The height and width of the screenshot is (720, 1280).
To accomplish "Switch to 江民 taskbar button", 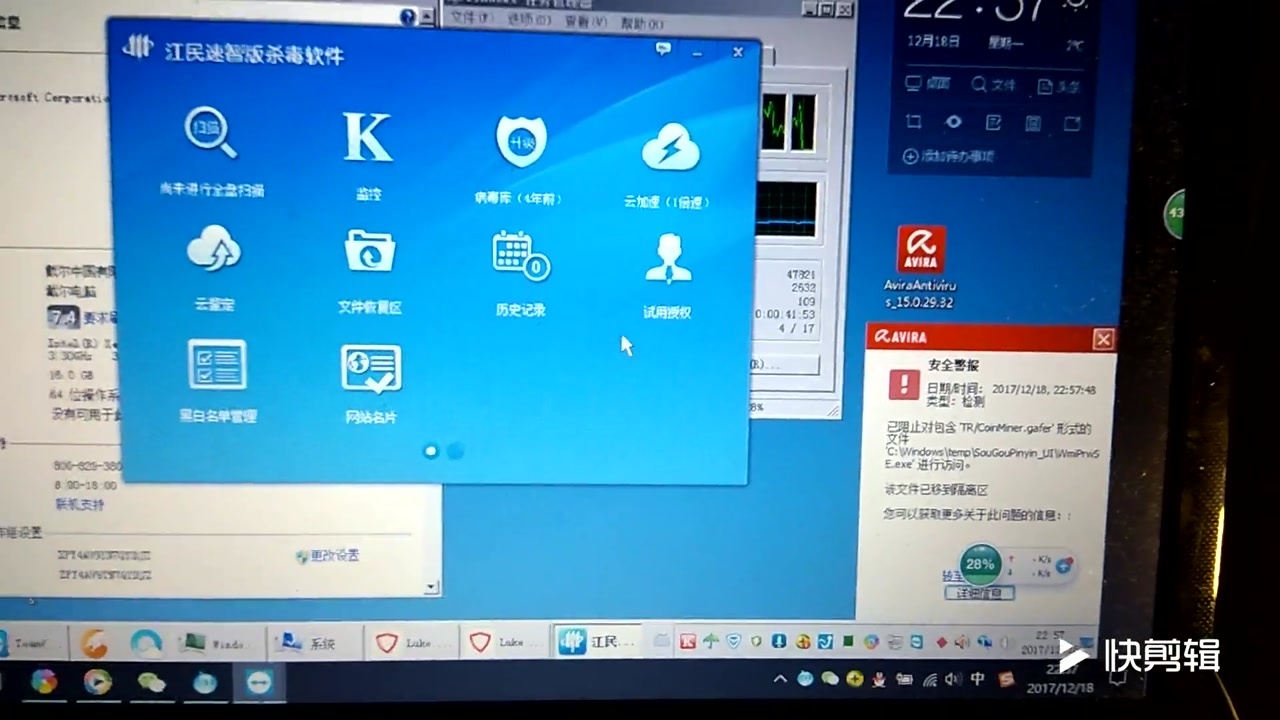I will pyautogui.click(x=599, y=642).
